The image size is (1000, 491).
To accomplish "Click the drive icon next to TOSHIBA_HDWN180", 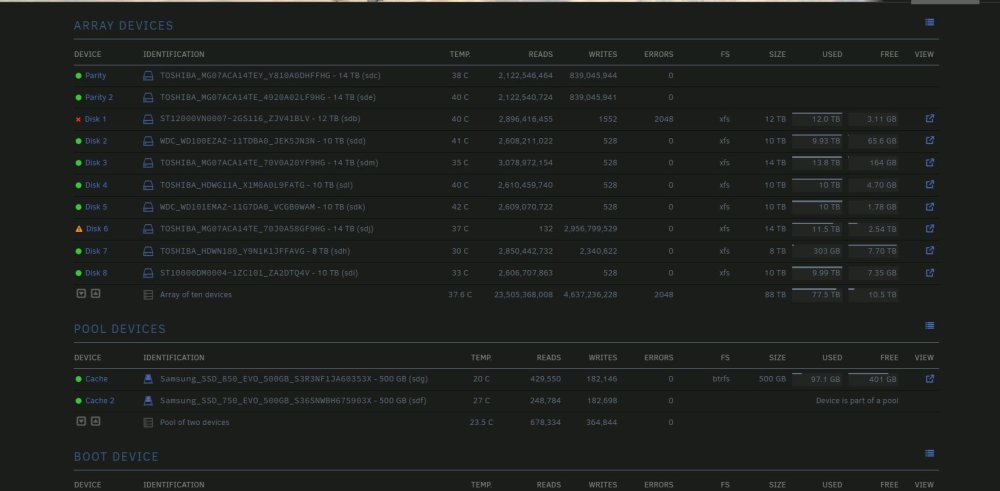I will pos(148,251).
